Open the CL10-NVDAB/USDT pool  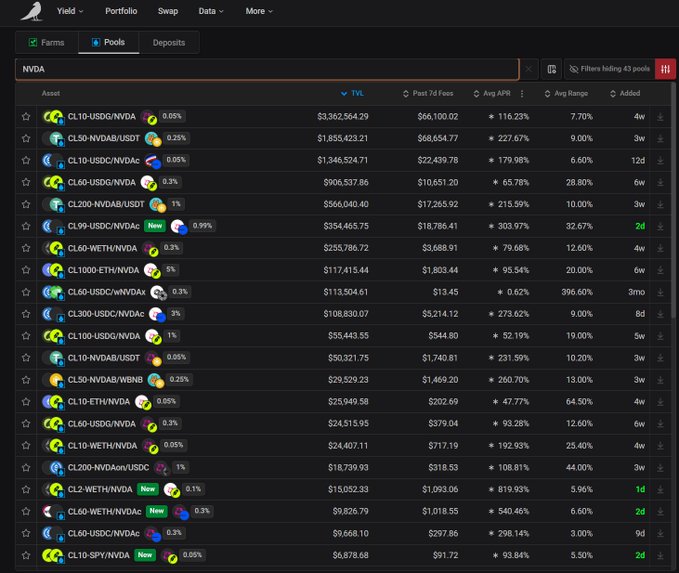[103, 358]
